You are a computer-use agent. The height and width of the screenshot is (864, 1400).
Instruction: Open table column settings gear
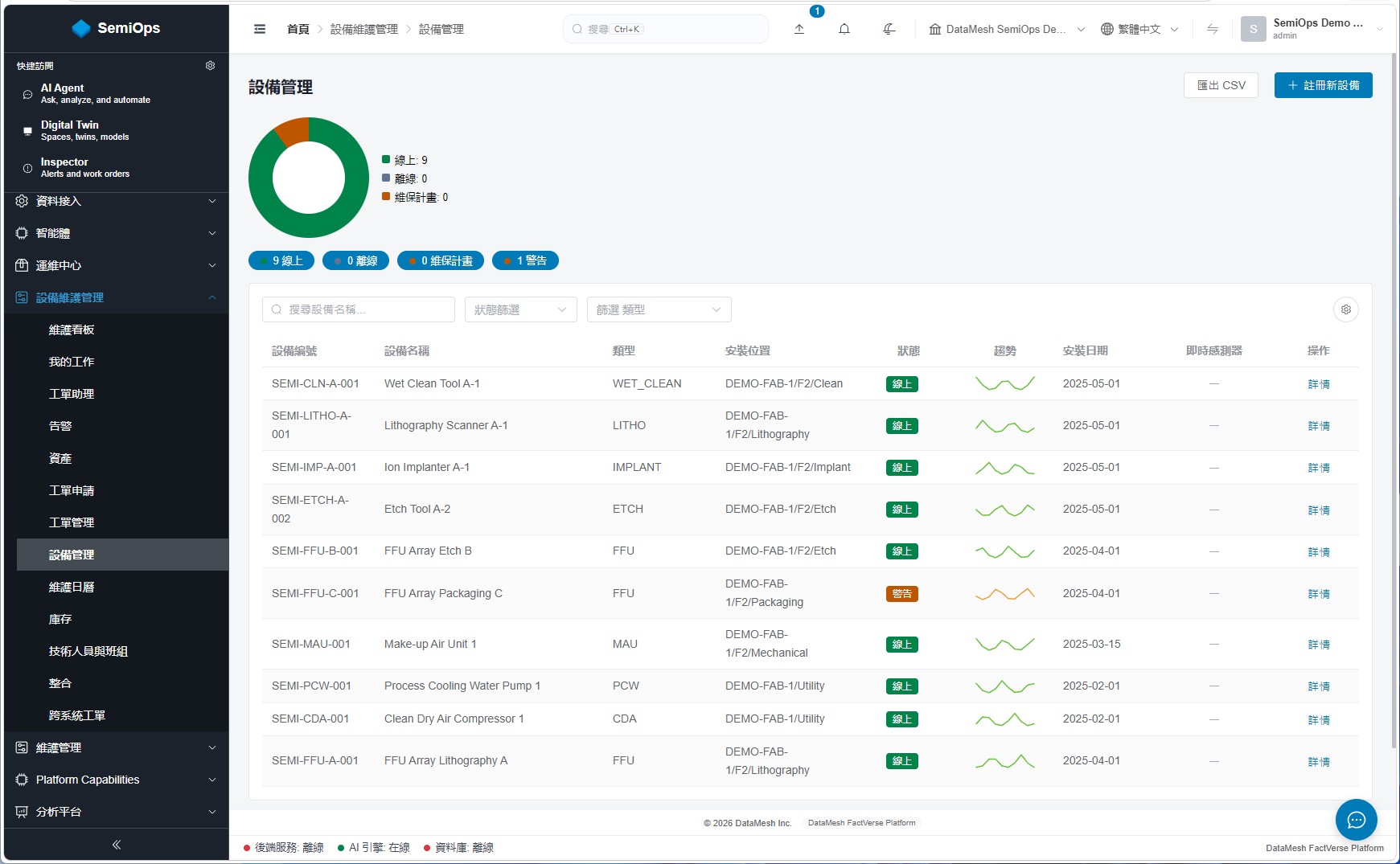1346,309
